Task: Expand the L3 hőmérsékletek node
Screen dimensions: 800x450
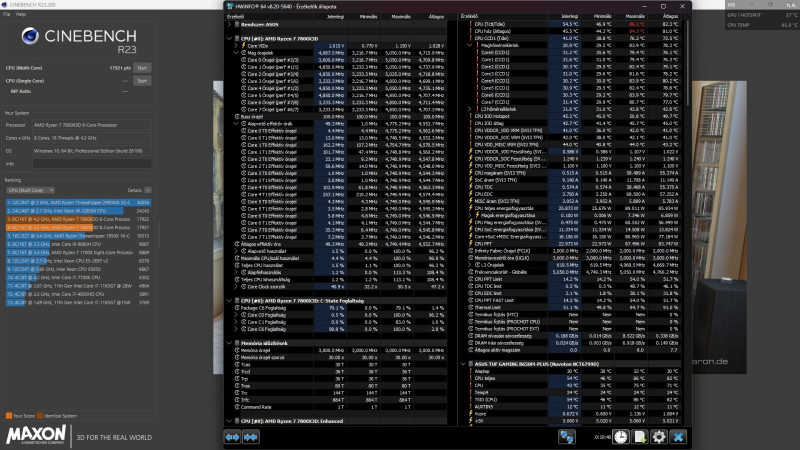Action: (x=469, y=109)
